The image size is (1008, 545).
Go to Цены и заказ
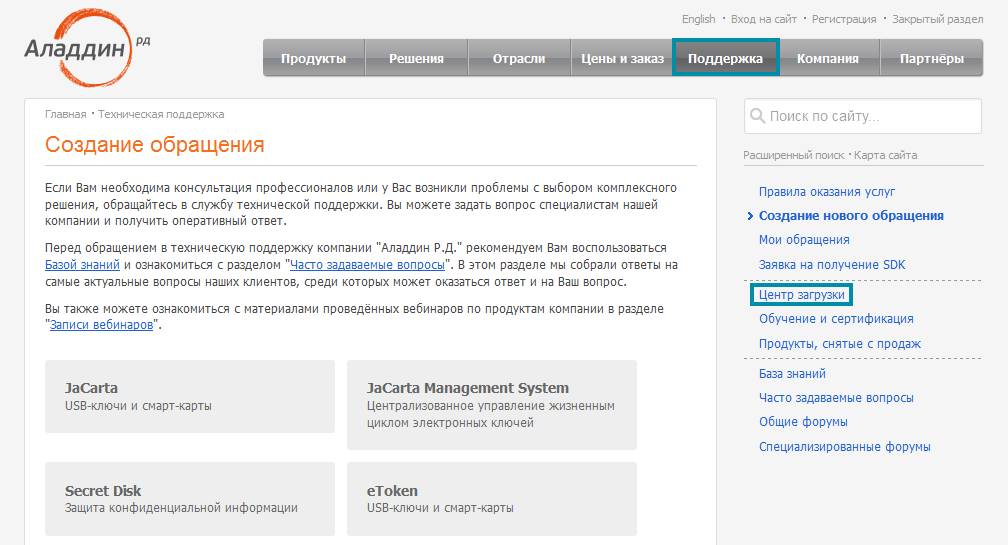pyautogui.click(x=622, y=58)
